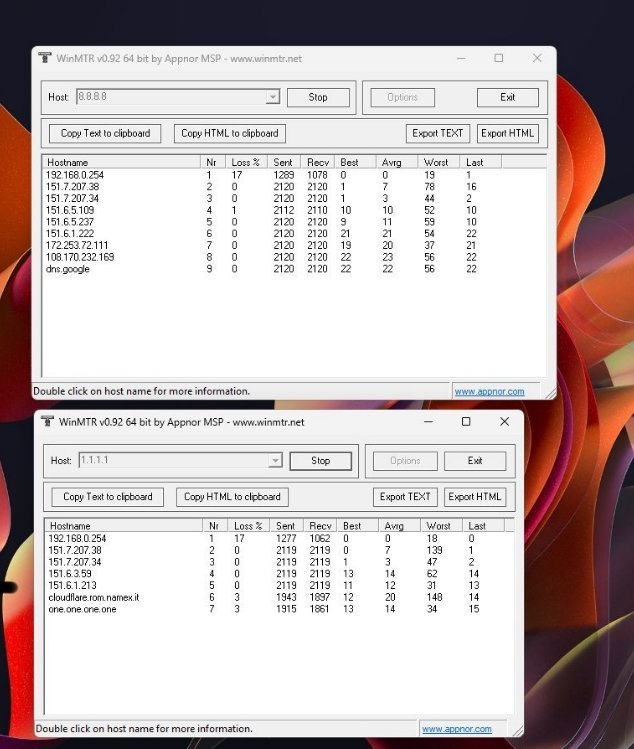
Task: Open www.appnor.com link in bottom window
Action: coord(456,729)
